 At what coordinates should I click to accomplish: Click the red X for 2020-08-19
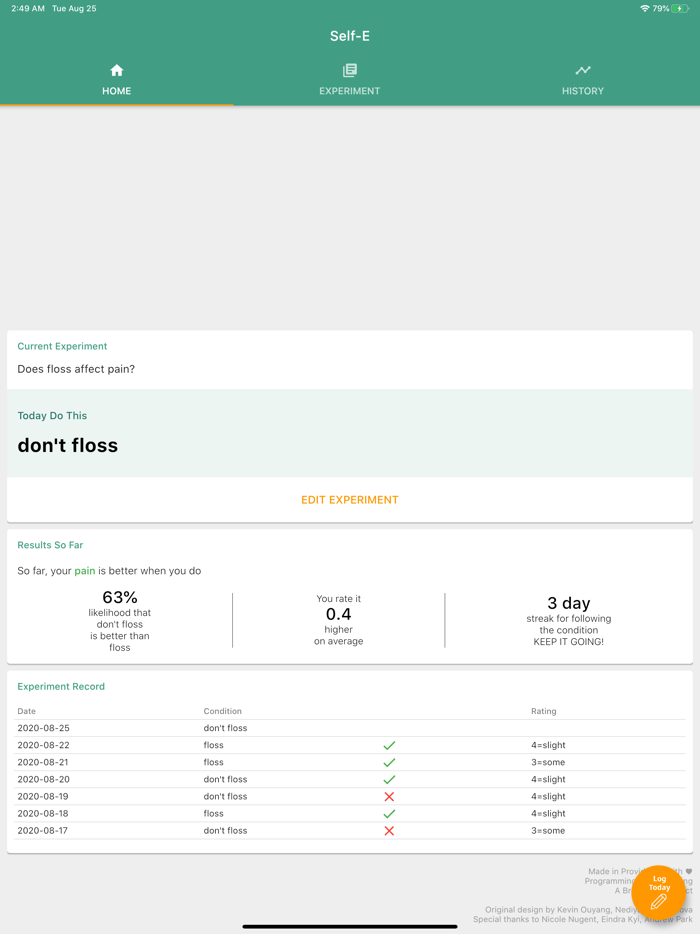tap(389, 796)
